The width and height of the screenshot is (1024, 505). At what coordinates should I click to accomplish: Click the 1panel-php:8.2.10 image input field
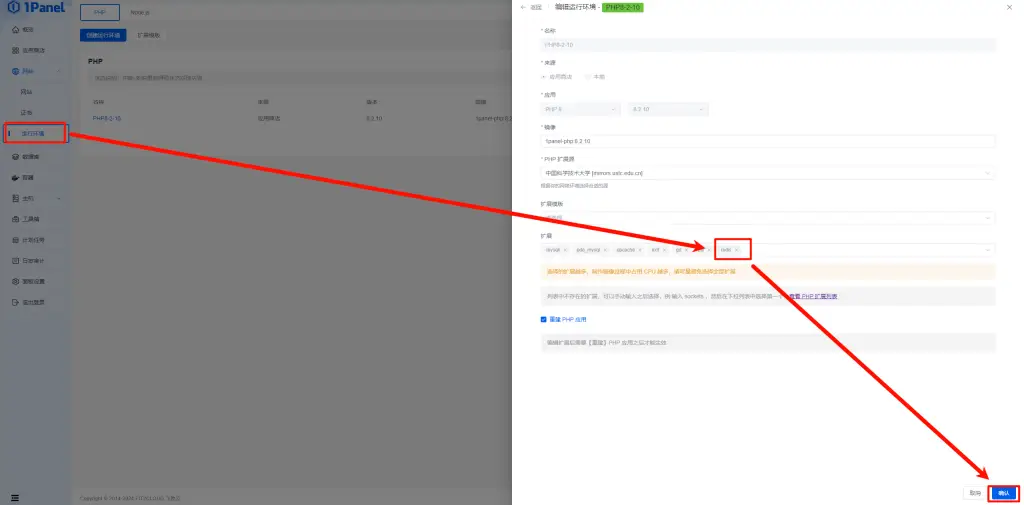(767, 141)
